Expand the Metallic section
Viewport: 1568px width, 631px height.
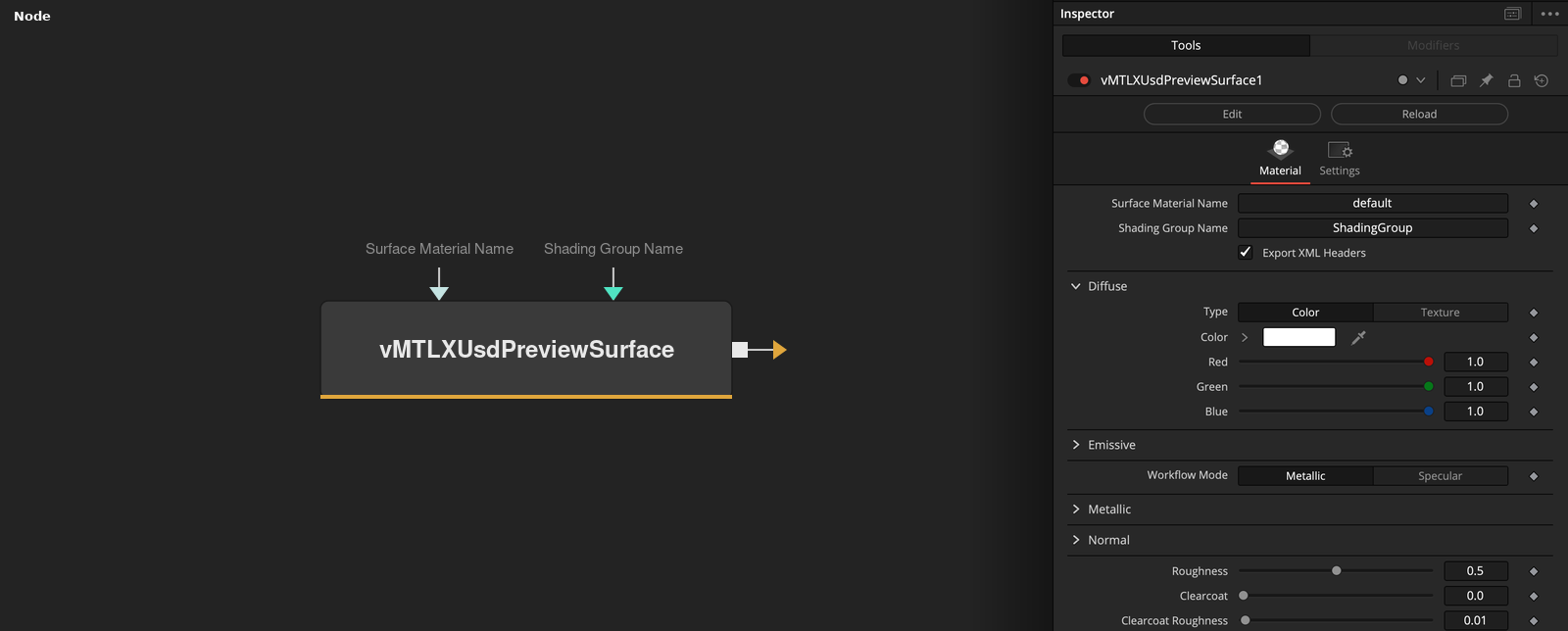click(x=1076, y=510)
